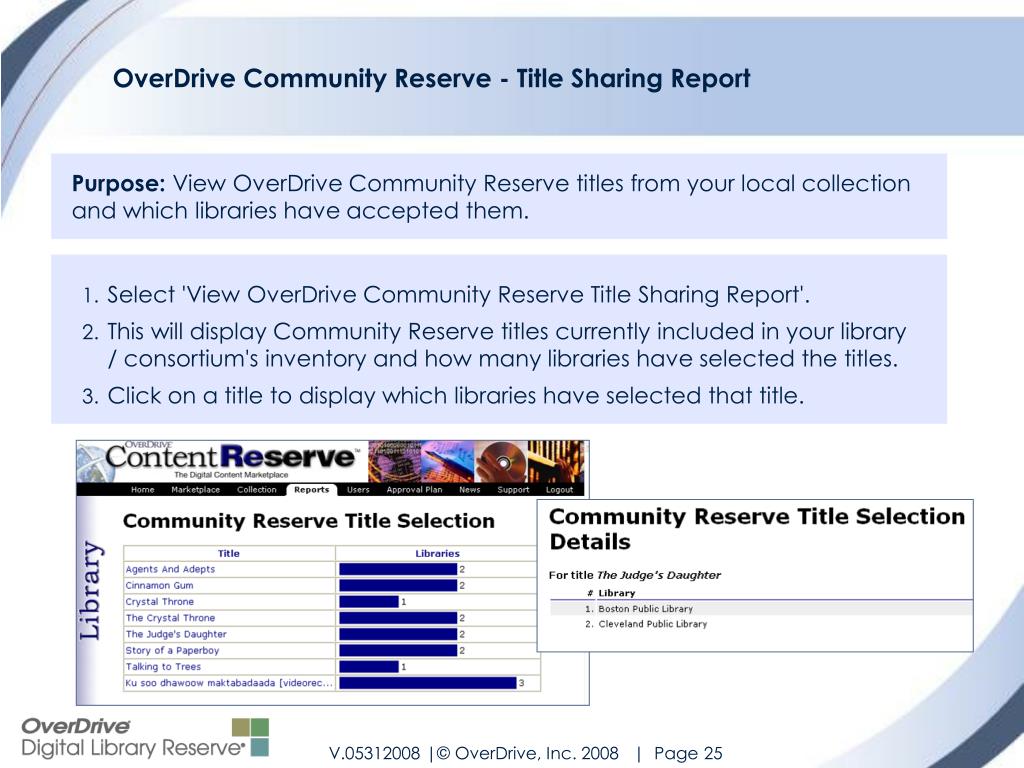Image resolution: width=1024 pixels, height=768 pixels.
Task: Click the Page 25 footer text
Action: (x=688, y=754)
